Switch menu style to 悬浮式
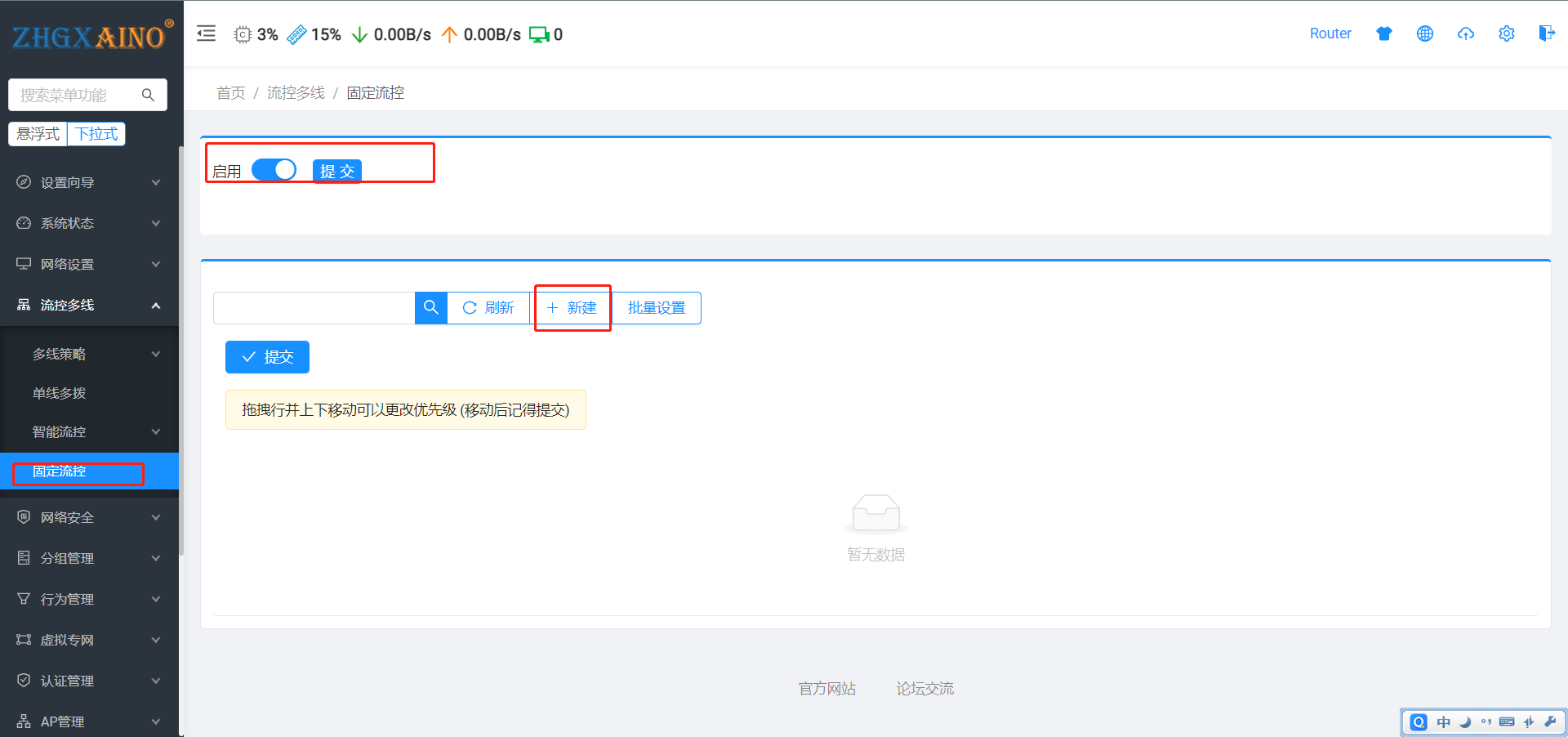This screenshot has width=1568, height=737. (38, 134)
